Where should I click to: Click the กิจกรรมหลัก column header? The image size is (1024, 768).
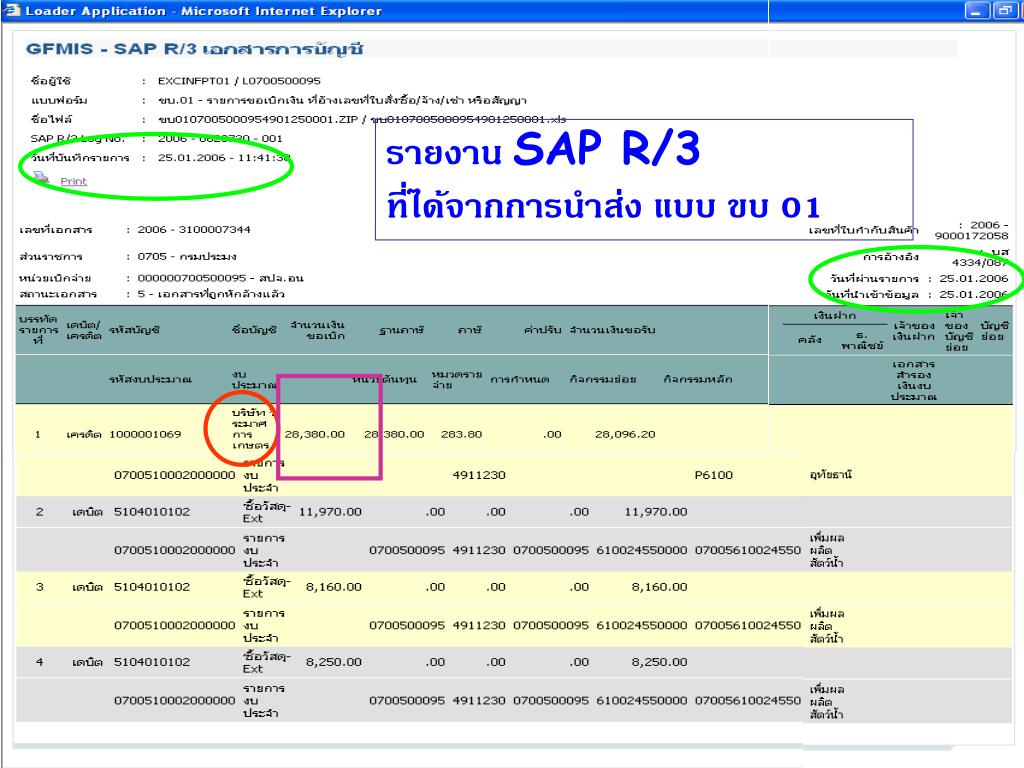point(697,379)
